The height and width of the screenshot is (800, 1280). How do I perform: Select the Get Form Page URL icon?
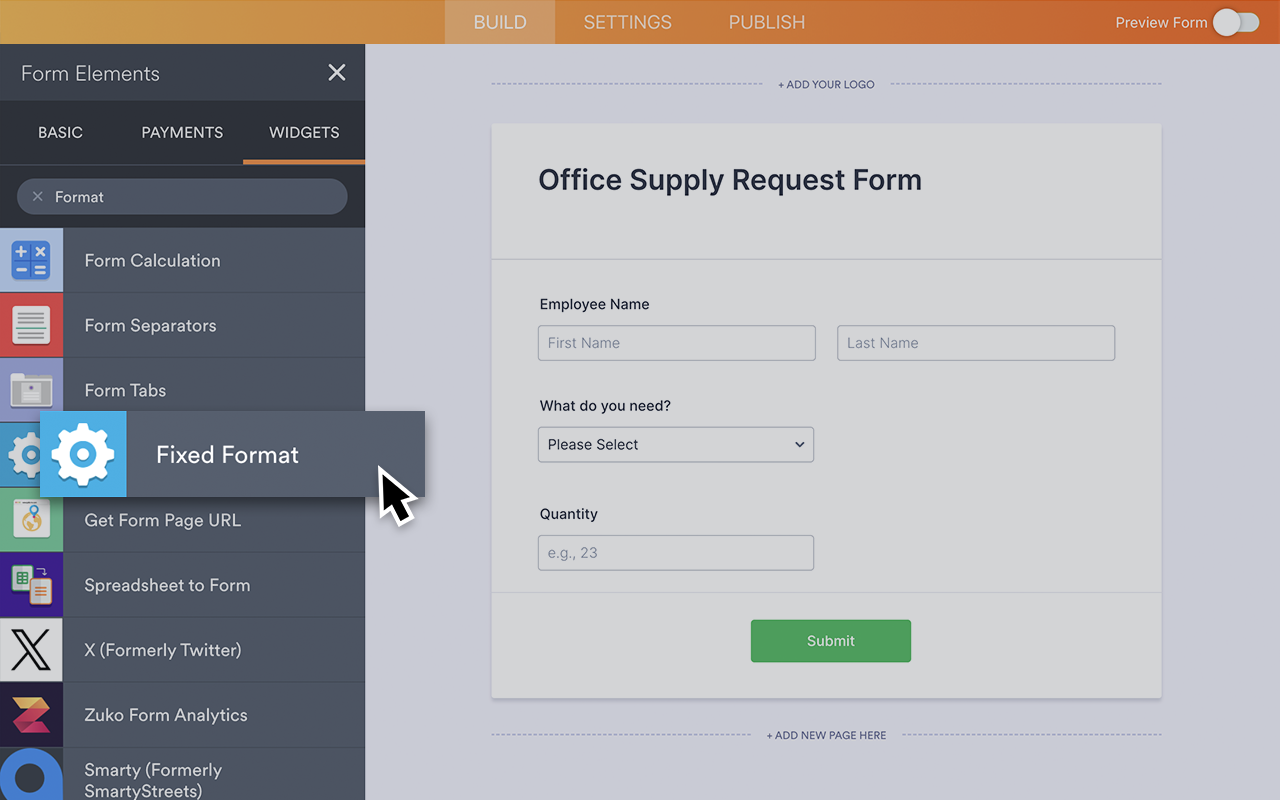(31, 520)
